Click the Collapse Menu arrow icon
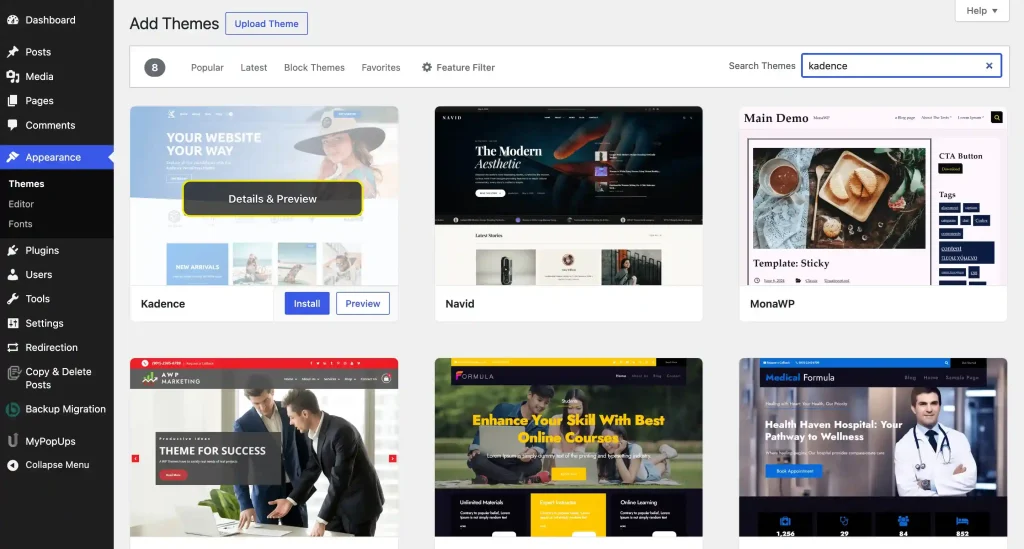Screen dimensions: 1024x549 tap(12, 465)
